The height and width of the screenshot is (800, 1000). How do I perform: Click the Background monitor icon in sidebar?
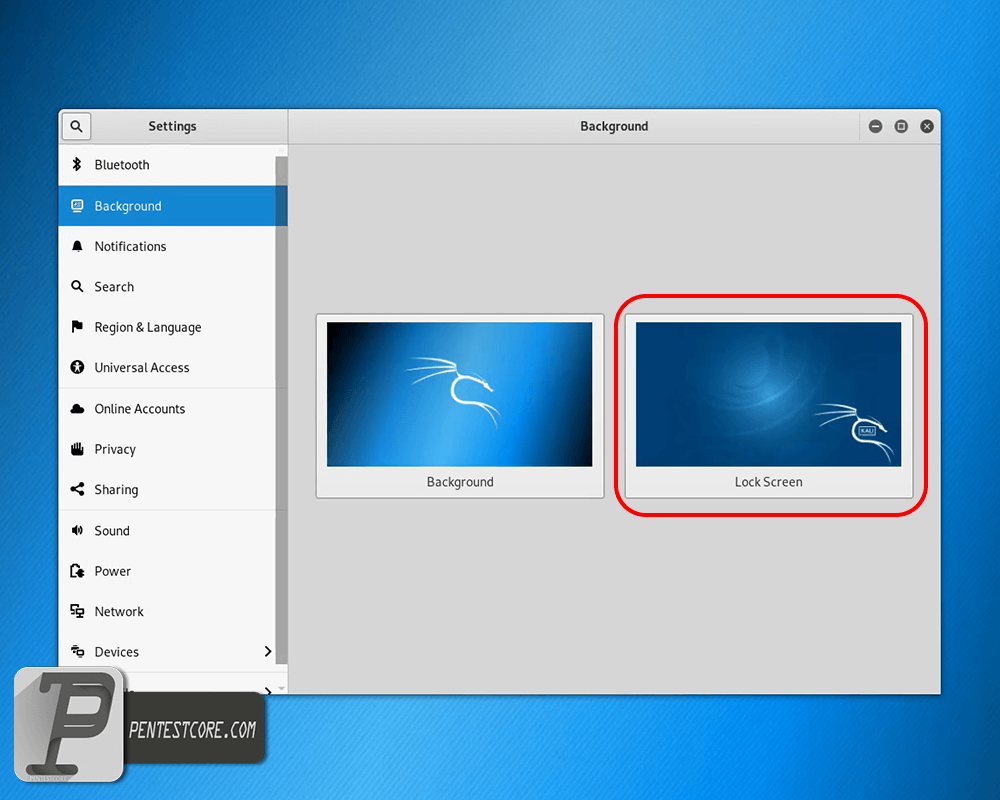point(77,206)
